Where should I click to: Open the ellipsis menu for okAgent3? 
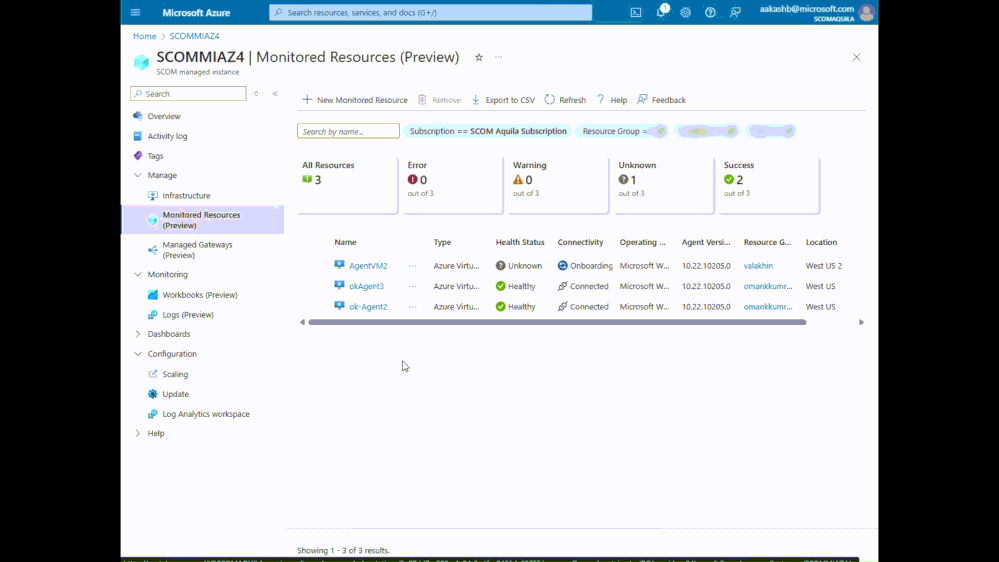(x=413, y=286)
